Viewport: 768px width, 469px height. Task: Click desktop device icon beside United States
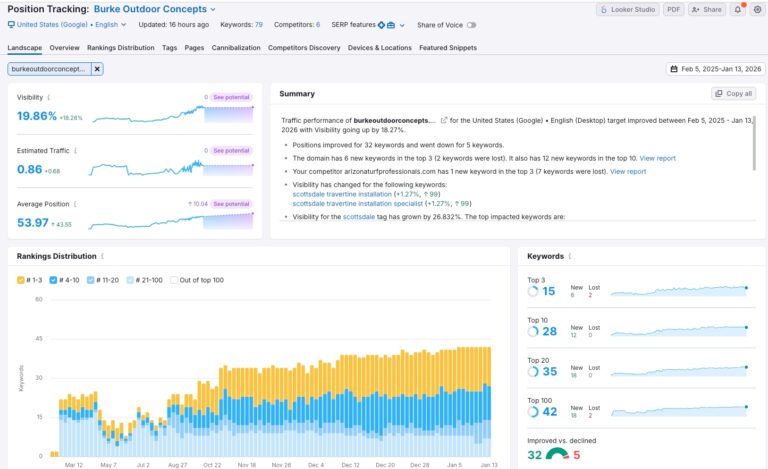click(11, 24)
